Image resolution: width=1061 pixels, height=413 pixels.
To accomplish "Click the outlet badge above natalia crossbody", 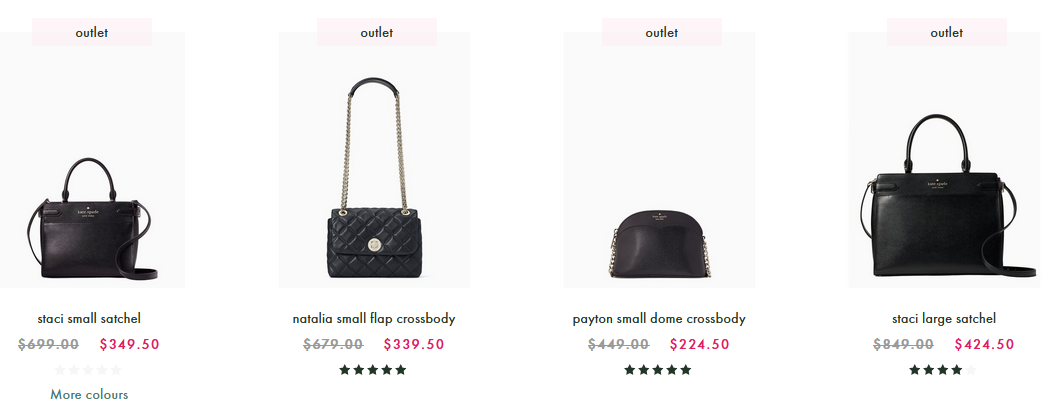I will tap(377, 32).
